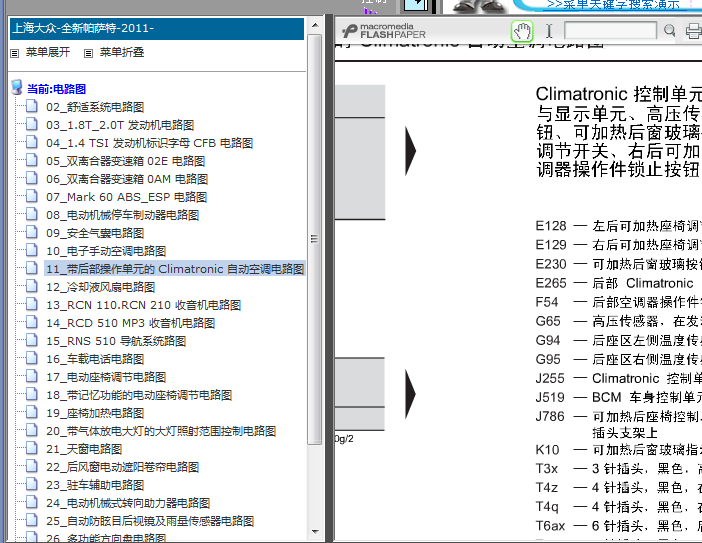Click the 当前:电路图 root tree node
Image resolution: width=702 pixels, height=543 pixels.
(x=56, y=89)
